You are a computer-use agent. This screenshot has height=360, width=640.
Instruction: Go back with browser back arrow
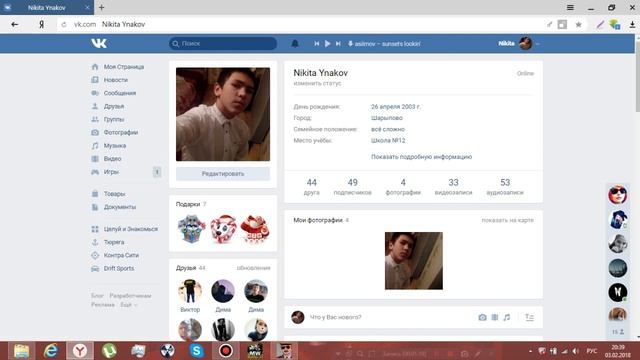pyautogui.click(x=15, y=24)
